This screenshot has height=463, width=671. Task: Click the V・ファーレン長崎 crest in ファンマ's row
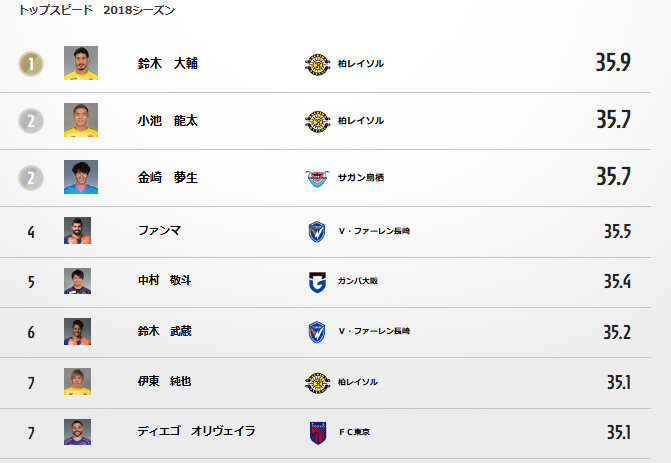click(317, 231)
